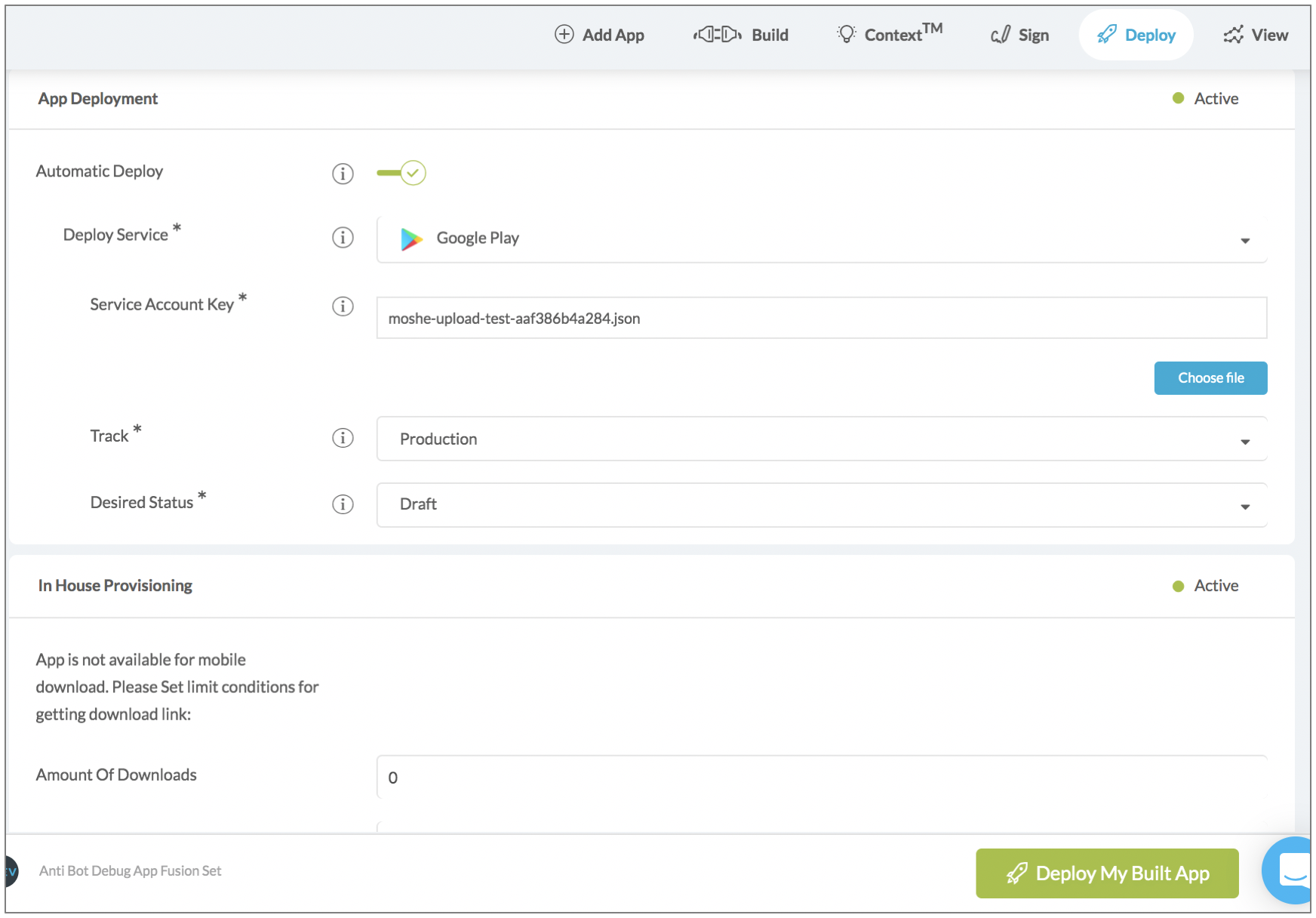The width and height of the screenshot is (1316, 918).
Task: Open info tooltip for Service Account Key
Action: tap(343, 307)
